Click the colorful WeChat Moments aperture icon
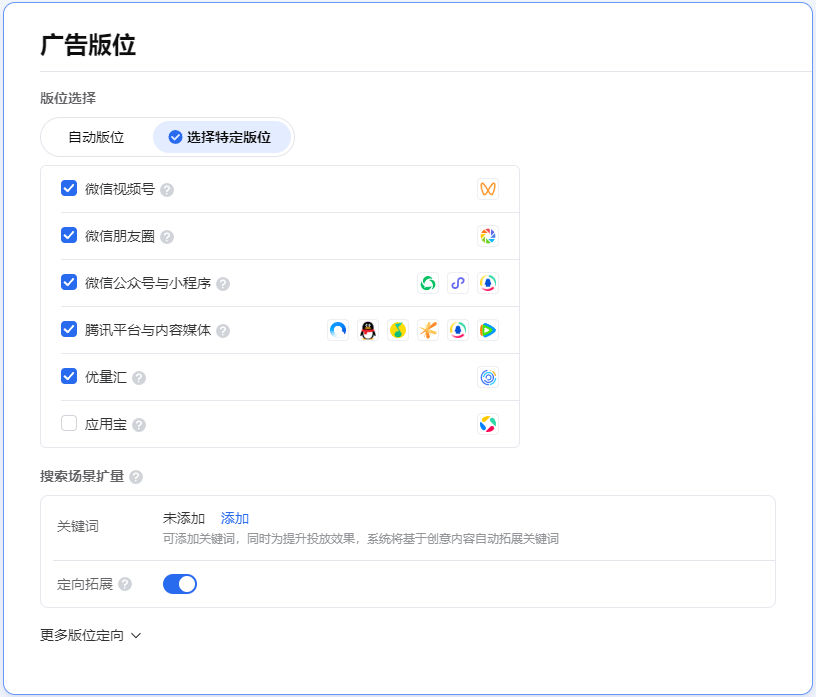Image resolution: width=816 pixels, height=697 pixels. pos(488,236)
